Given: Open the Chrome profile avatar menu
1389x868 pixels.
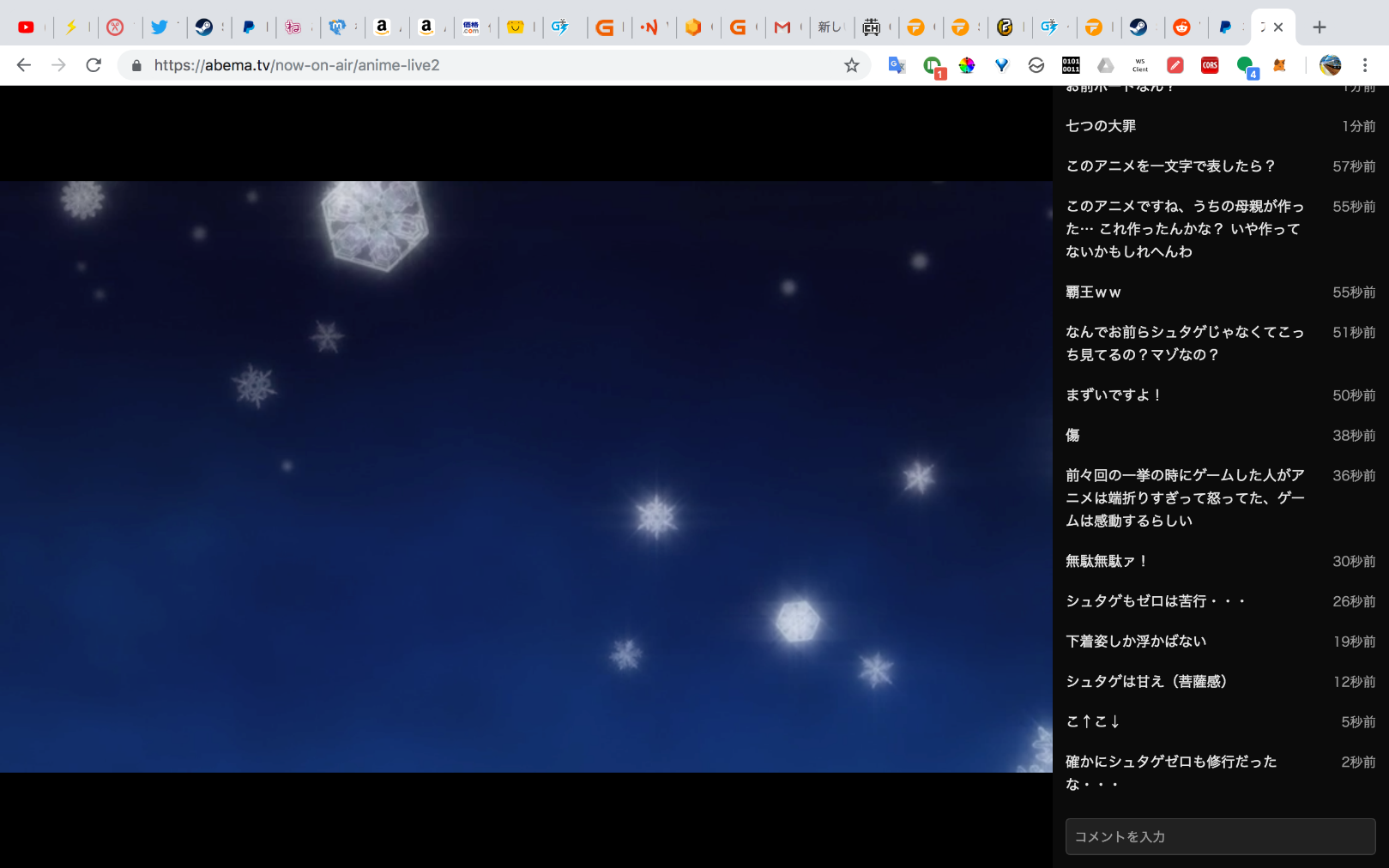Looking at the screenshot, I should (1330, 65).
